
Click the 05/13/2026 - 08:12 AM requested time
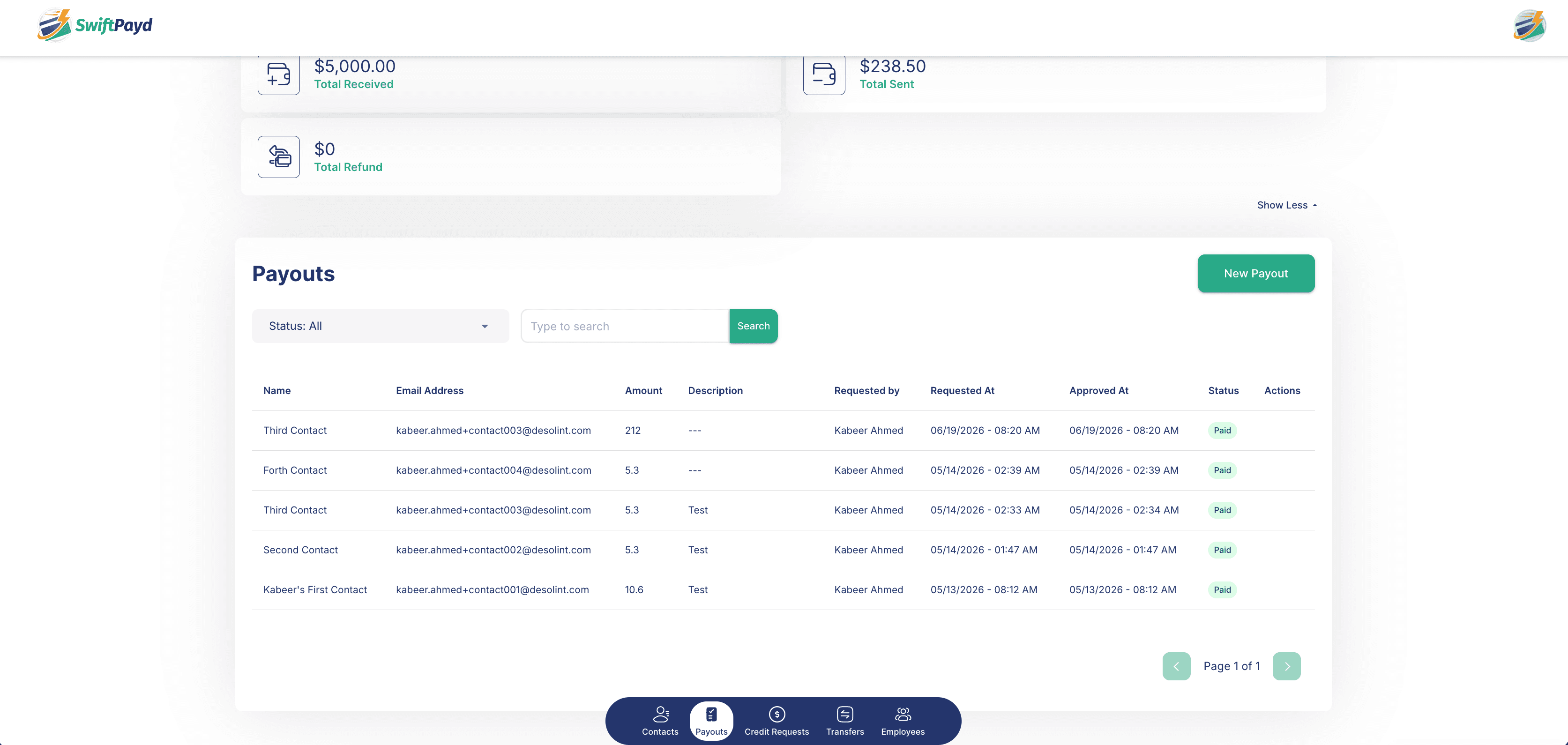[x=984, y=590]
